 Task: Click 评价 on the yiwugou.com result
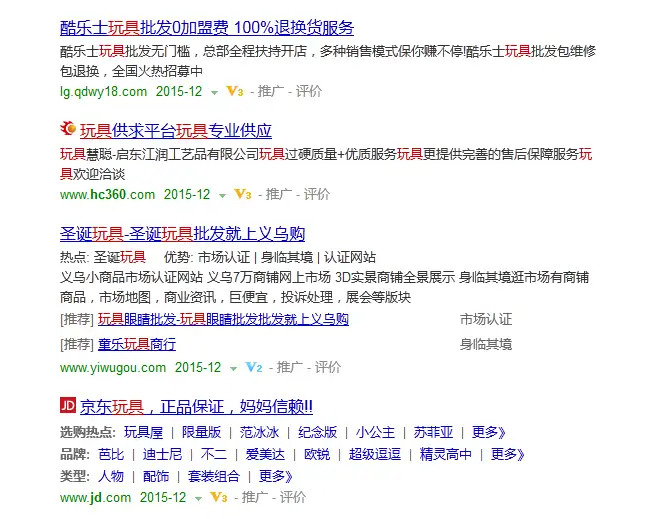[x=328, y=367]
